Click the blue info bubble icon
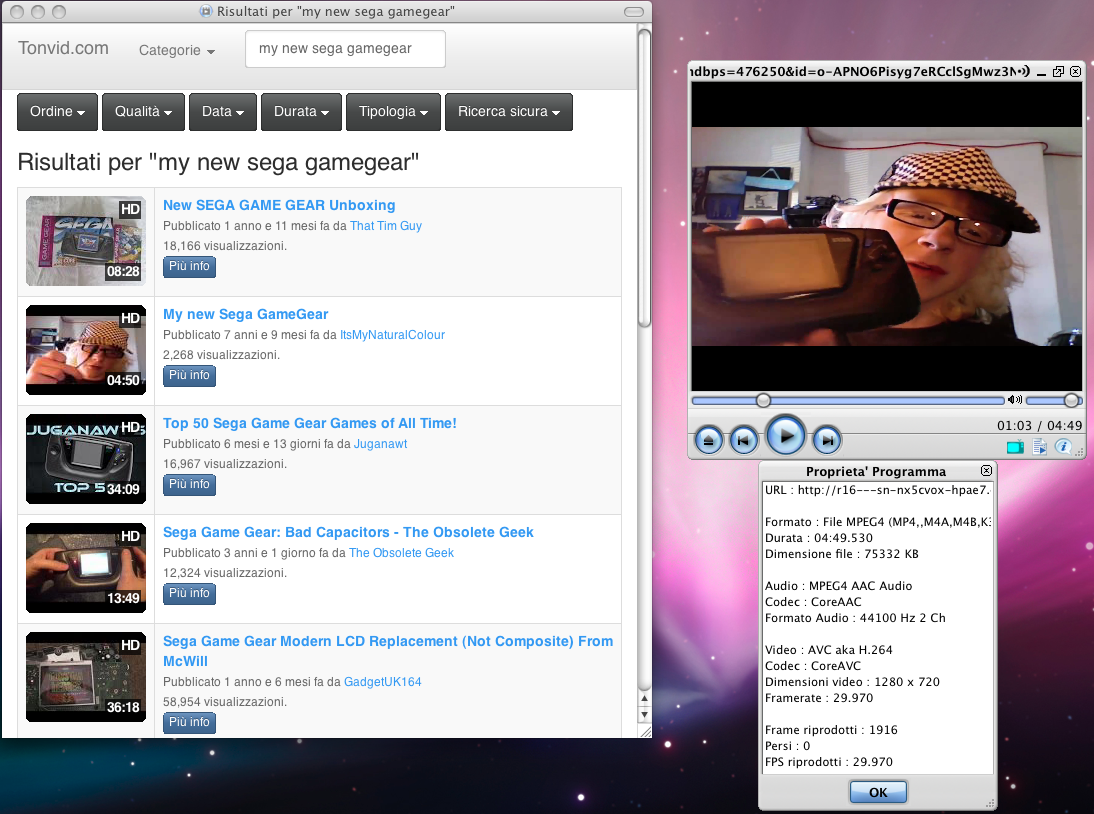 (1063, 446)
